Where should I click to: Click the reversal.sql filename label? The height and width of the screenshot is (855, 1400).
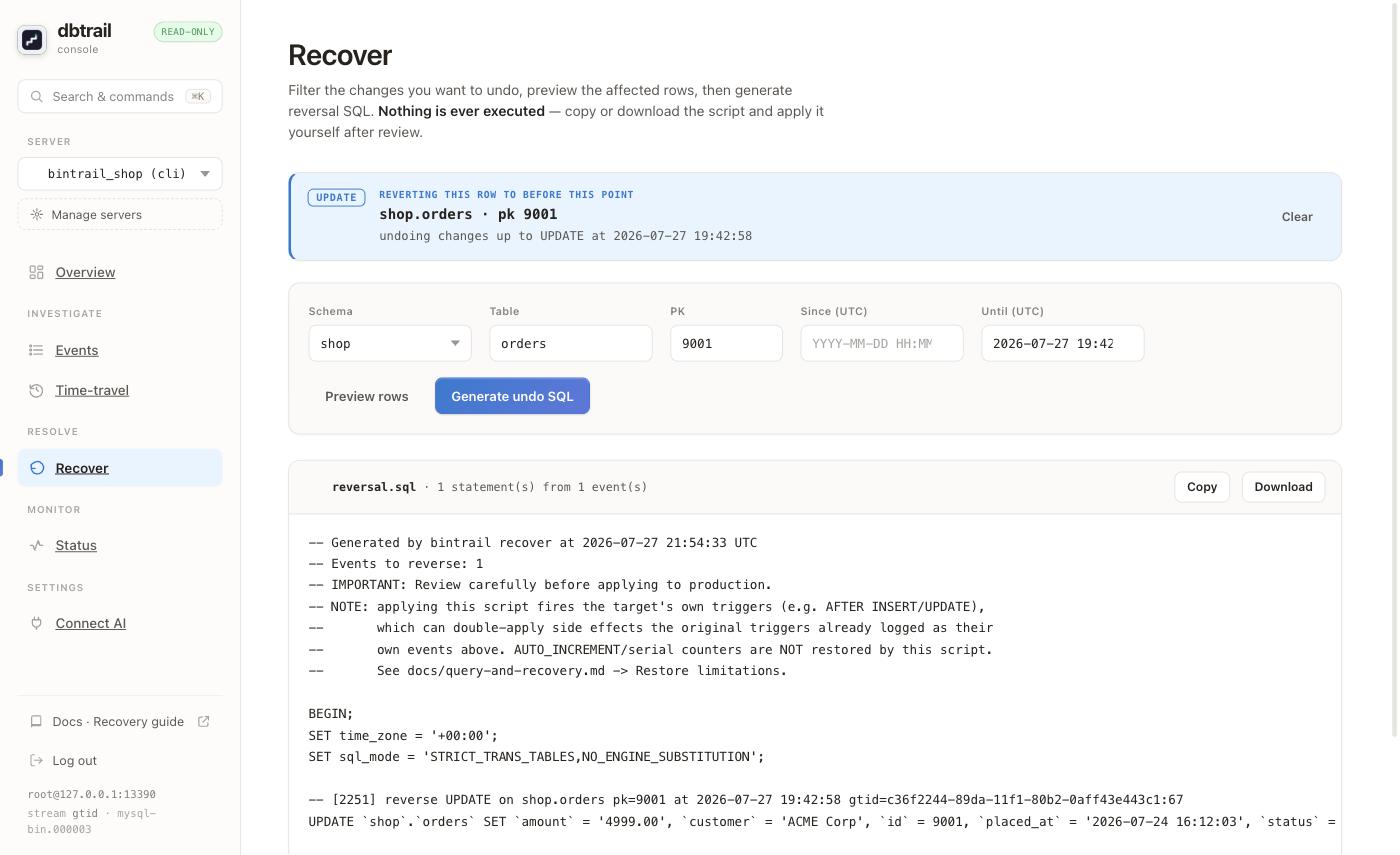(374, 487)
